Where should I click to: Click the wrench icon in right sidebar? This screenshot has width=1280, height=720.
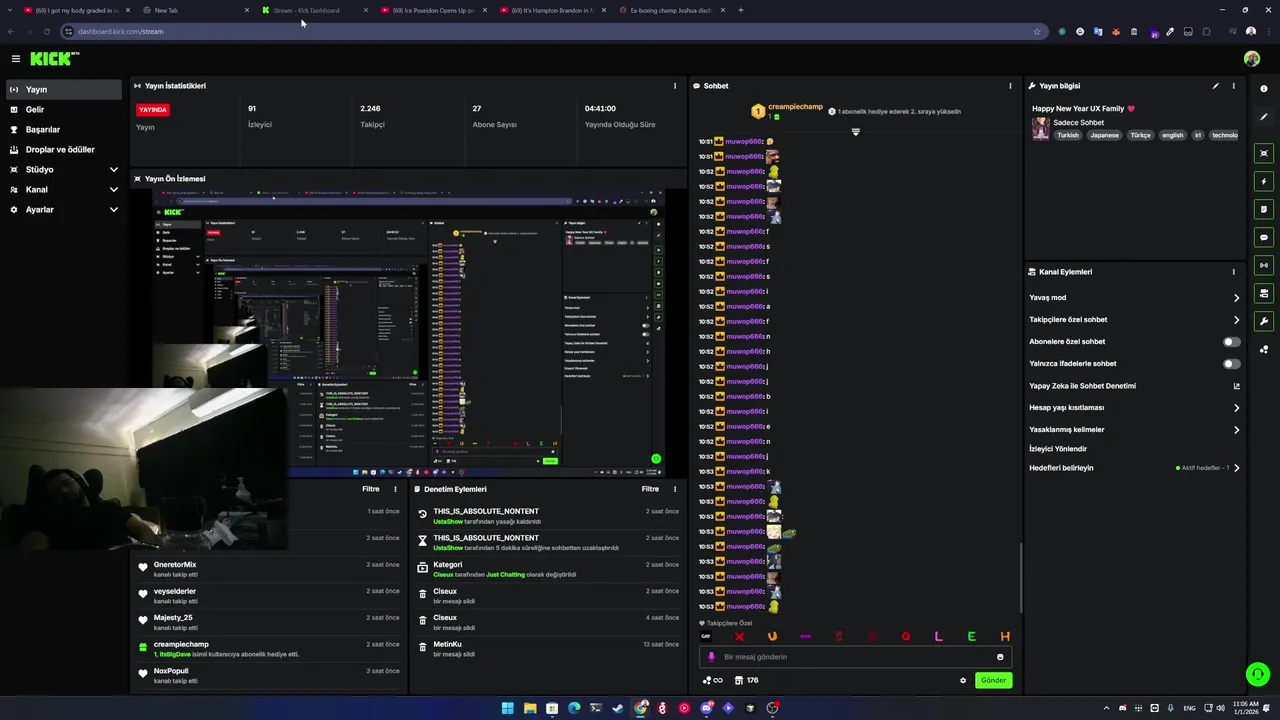[1264, 322]
